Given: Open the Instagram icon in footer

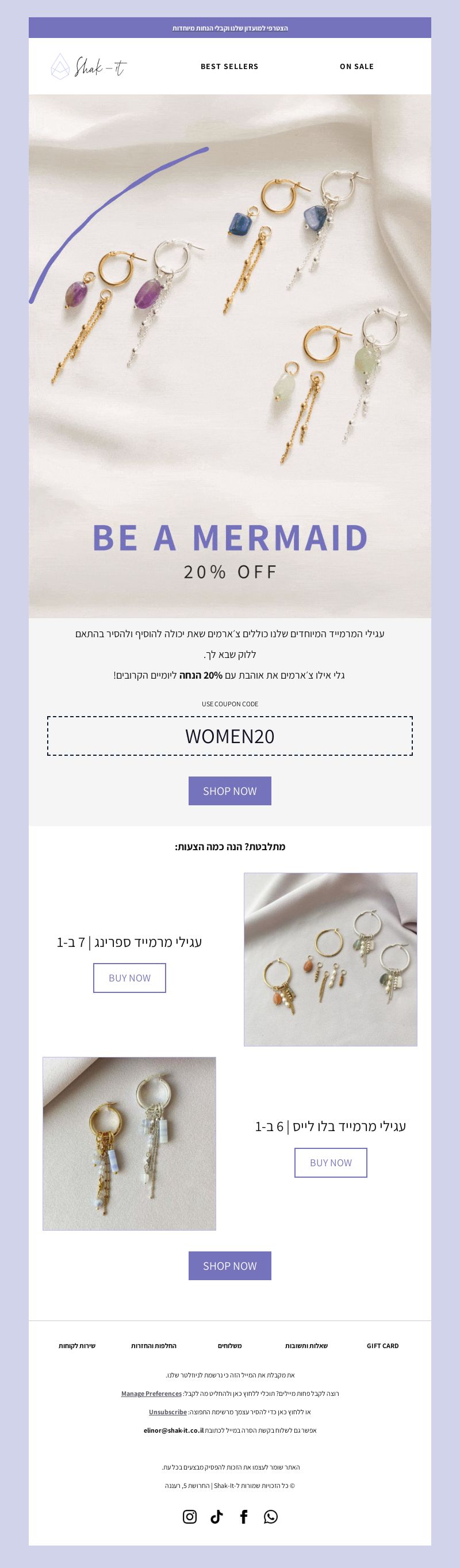Looking at the screenshot, I should [190, 1516].
